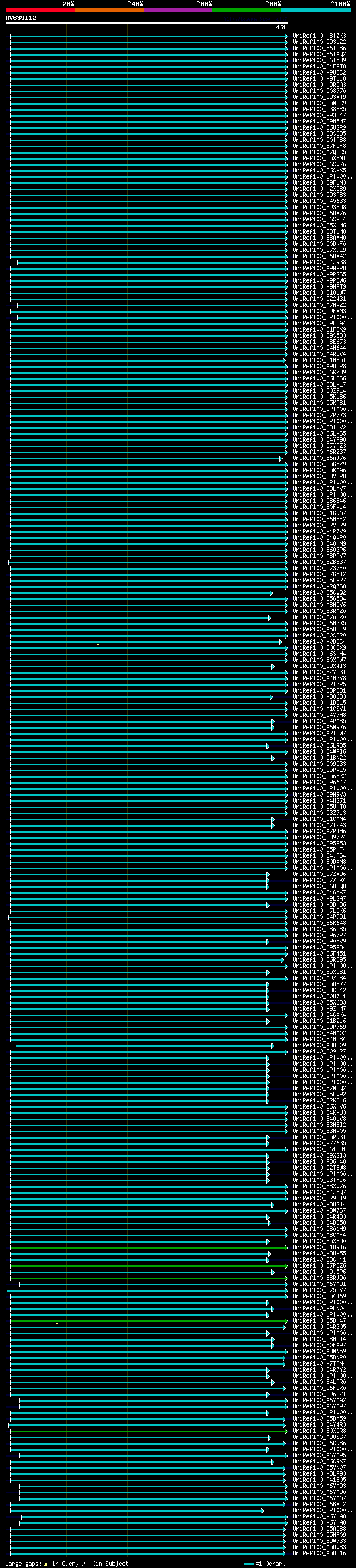Click the alignment bar for UniRef100_C4J938

coord(152,263)
